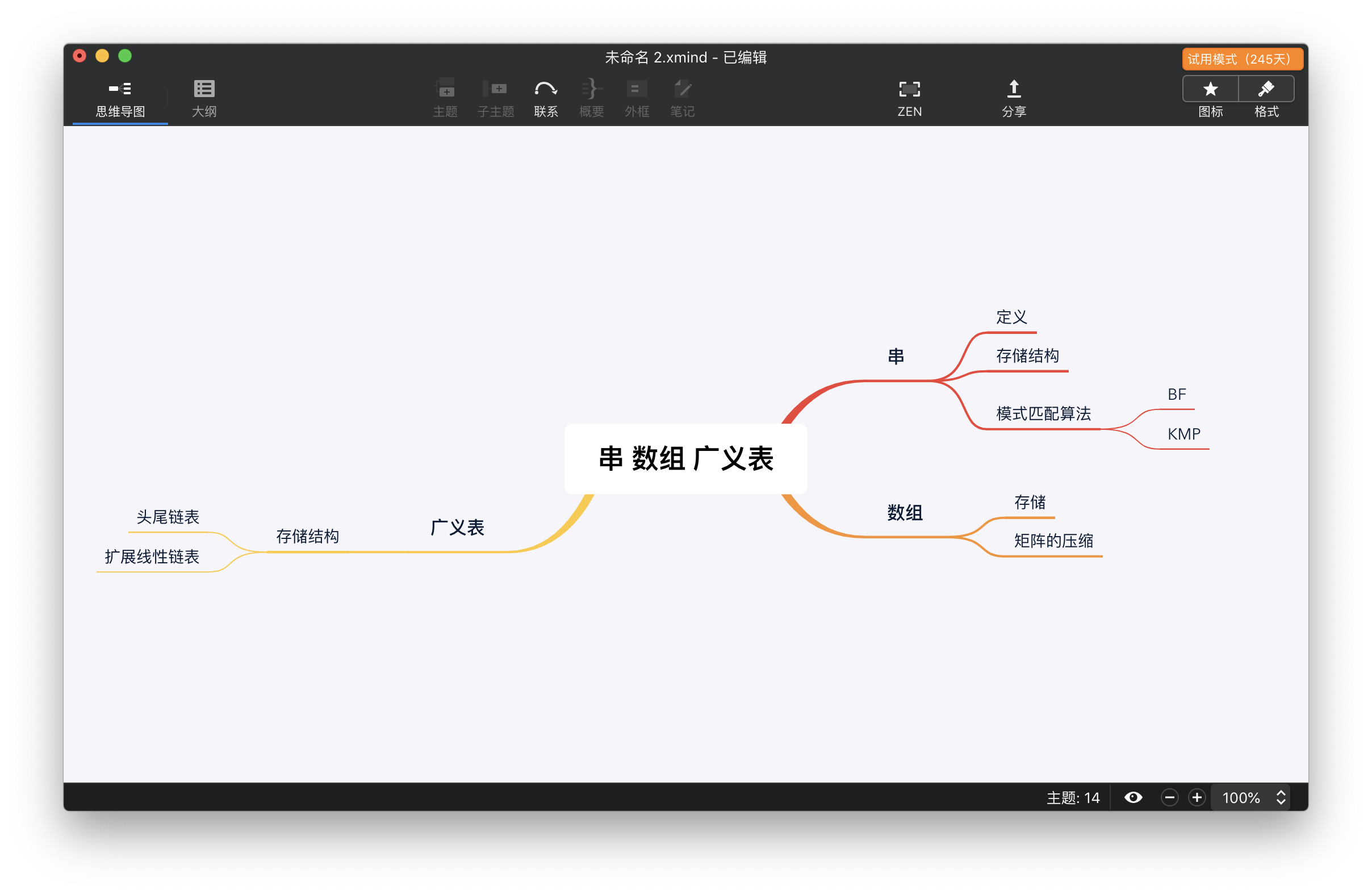Add a 笔记 (note) via toolbar
The width and height of the screenshot is (1372, 895).
(x=682, y=97)
